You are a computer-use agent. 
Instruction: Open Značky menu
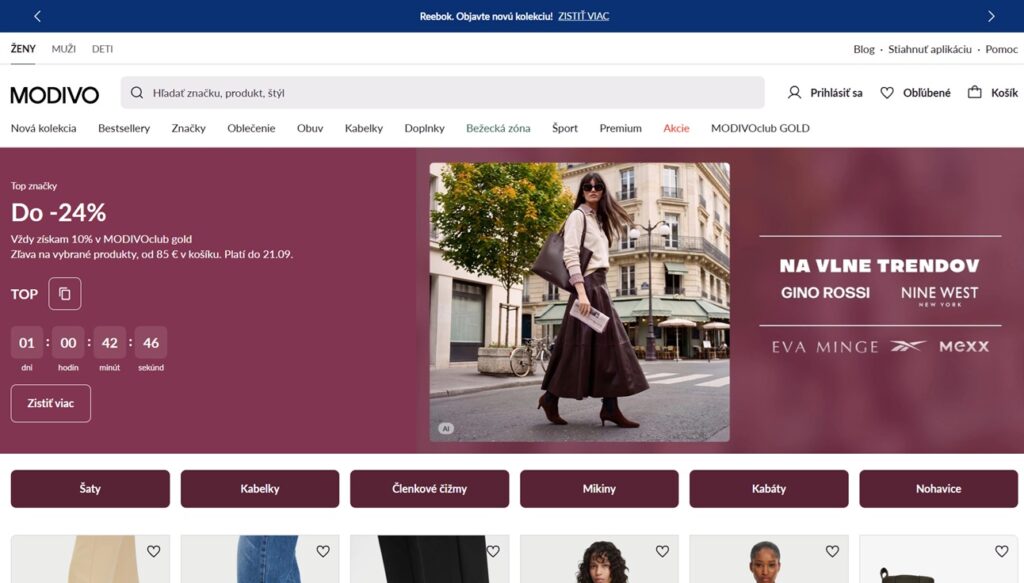tap(189, 128)
